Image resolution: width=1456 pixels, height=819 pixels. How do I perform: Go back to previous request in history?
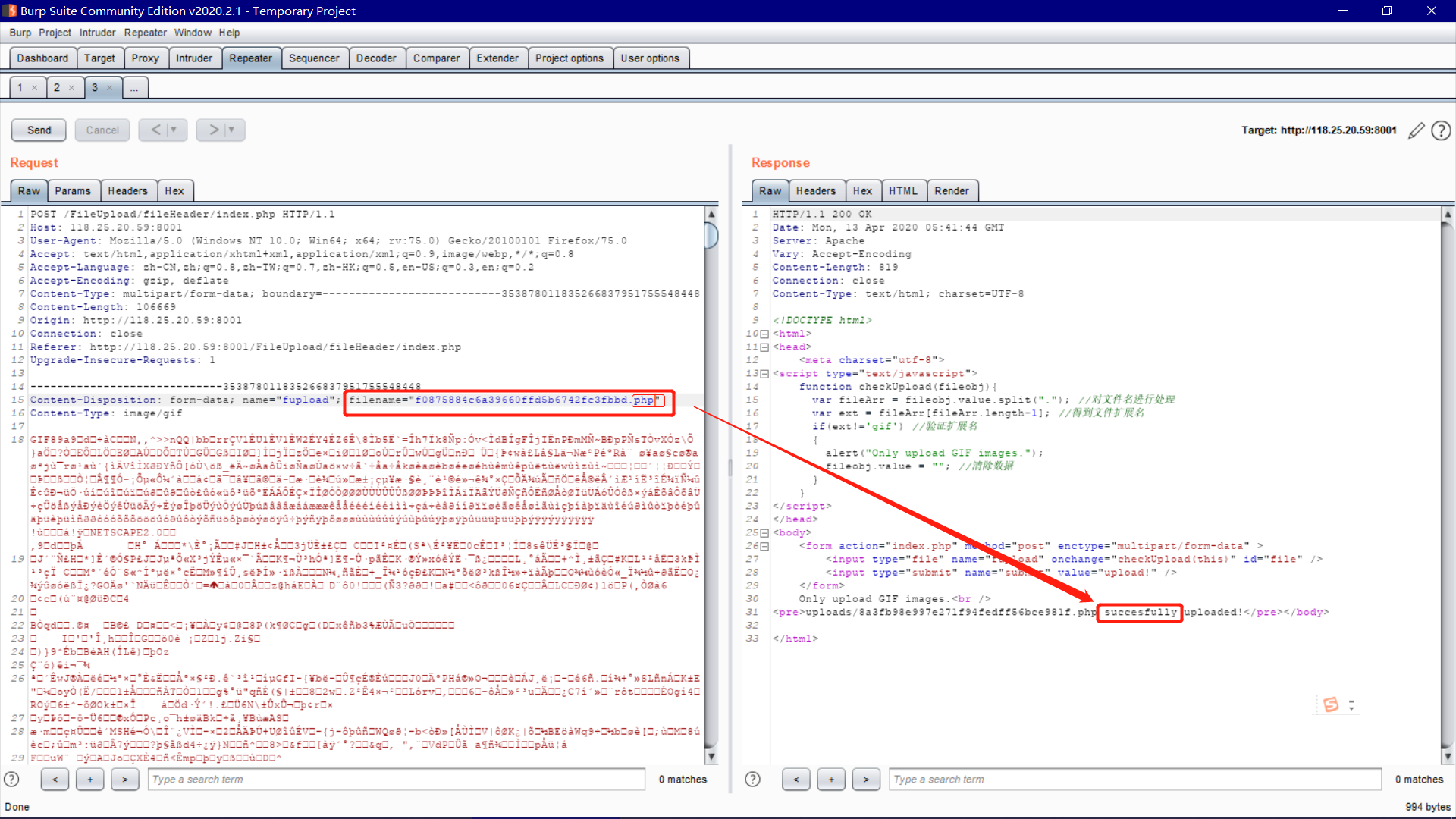tap(155, 130)
